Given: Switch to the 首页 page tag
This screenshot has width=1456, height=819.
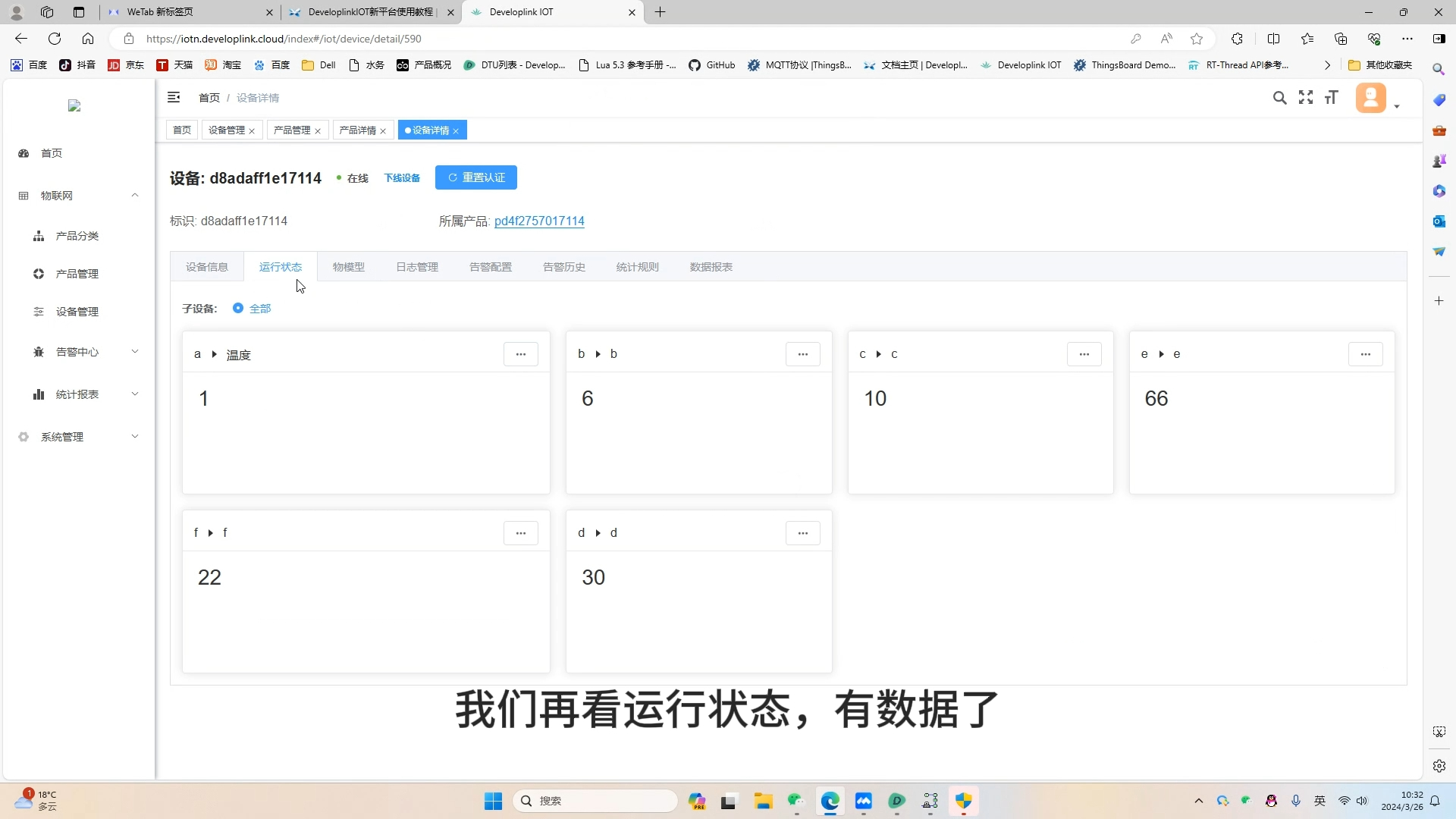Looking at the screenshot, I should [x=182, y=130].
